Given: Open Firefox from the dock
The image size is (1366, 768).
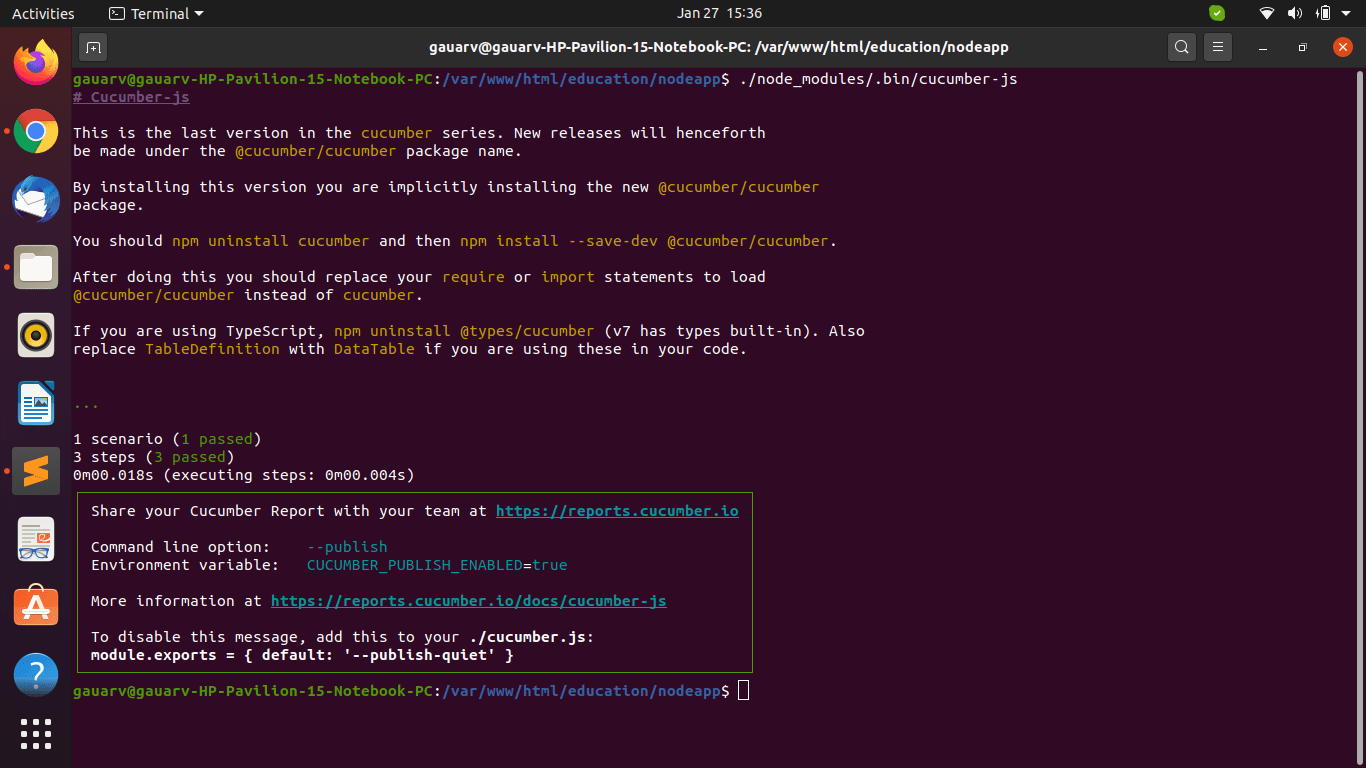Looking at the screenshot, I should 36,62.
